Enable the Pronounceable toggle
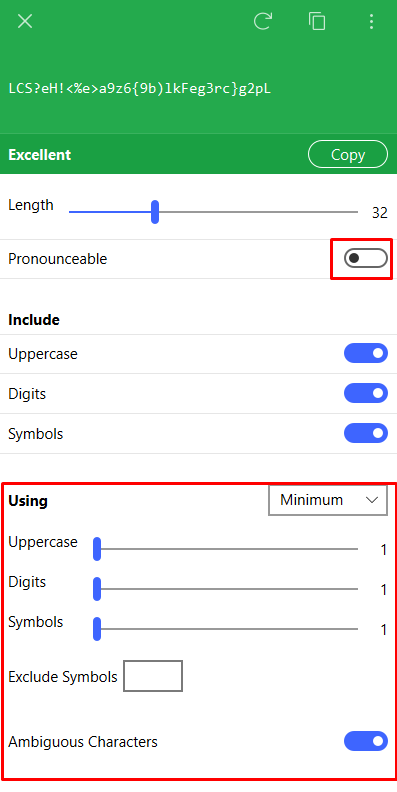The image size is (397, 792). pyautogui.click(x=366, y=259)
